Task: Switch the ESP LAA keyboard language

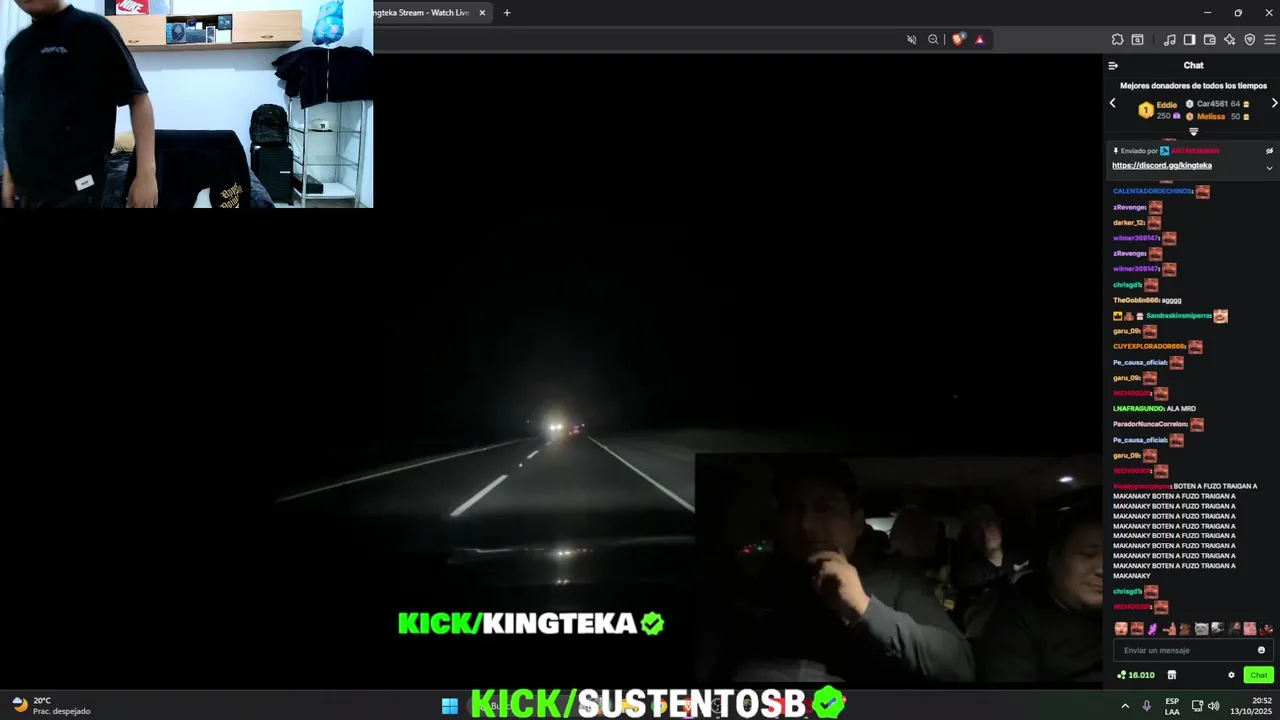Action: pyautogui.click(x=1172, y=706)
